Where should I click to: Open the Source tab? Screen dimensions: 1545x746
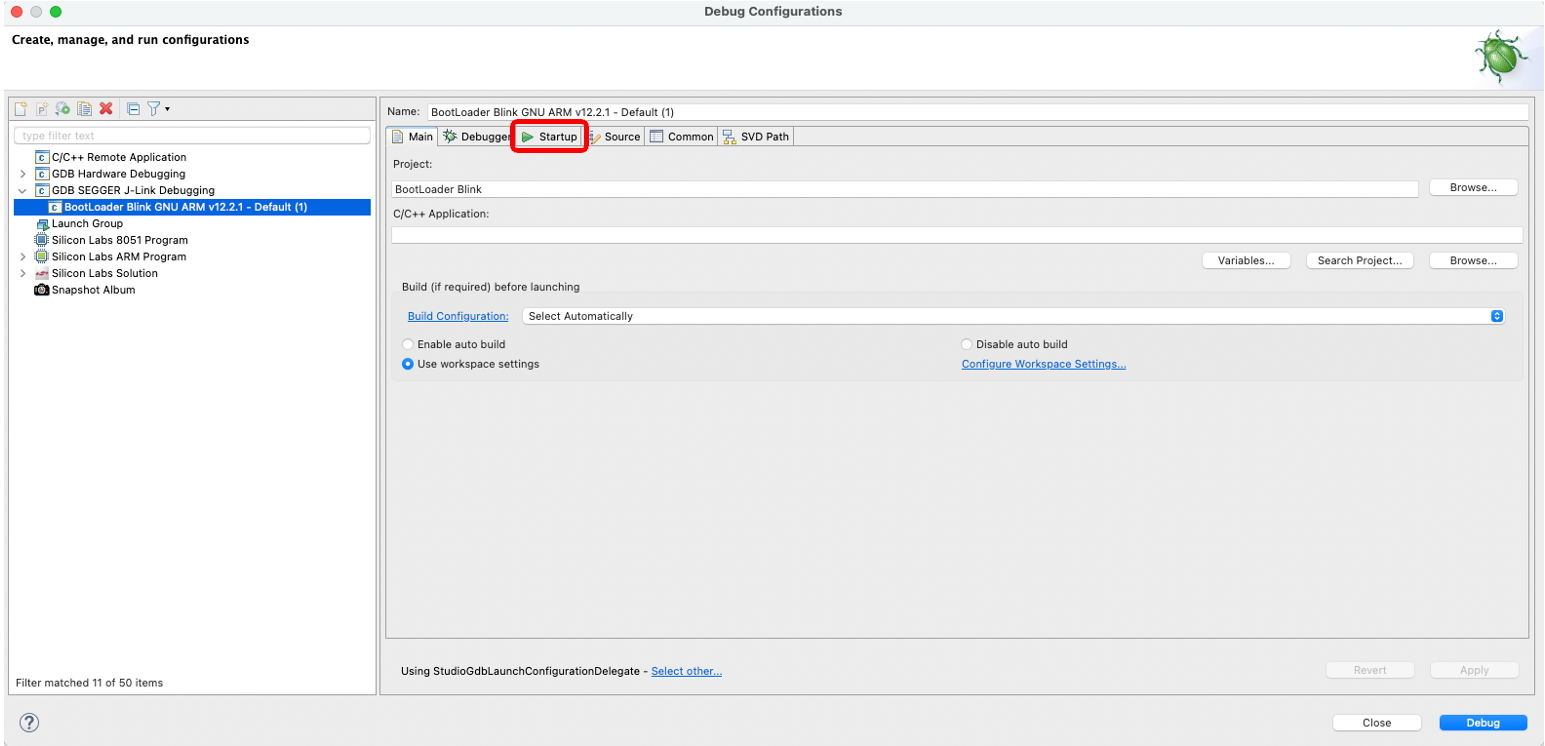point(614,137)
